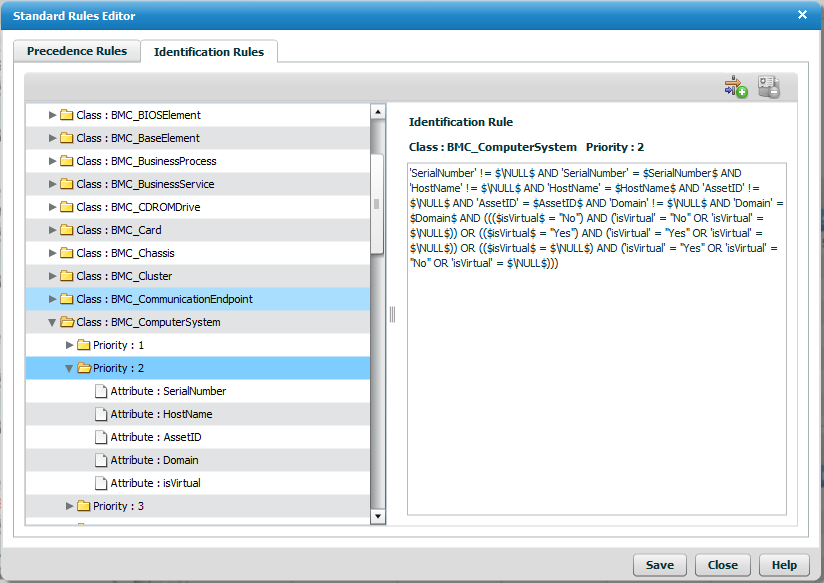Select Priority : 1 label
The height and width of the screenshot is (583, 824).
118,345
